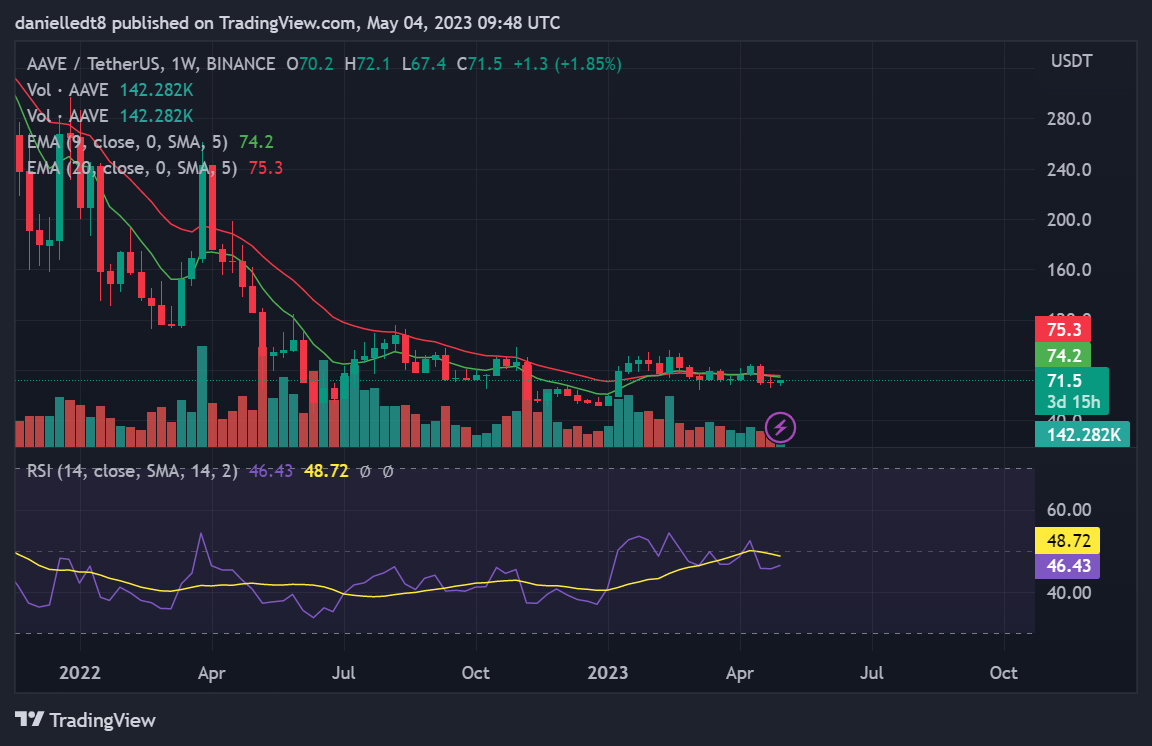Click the 142.282K volume label on price scale
1152x746 pixels.
pyautogui.click(x=1082, y=434)
